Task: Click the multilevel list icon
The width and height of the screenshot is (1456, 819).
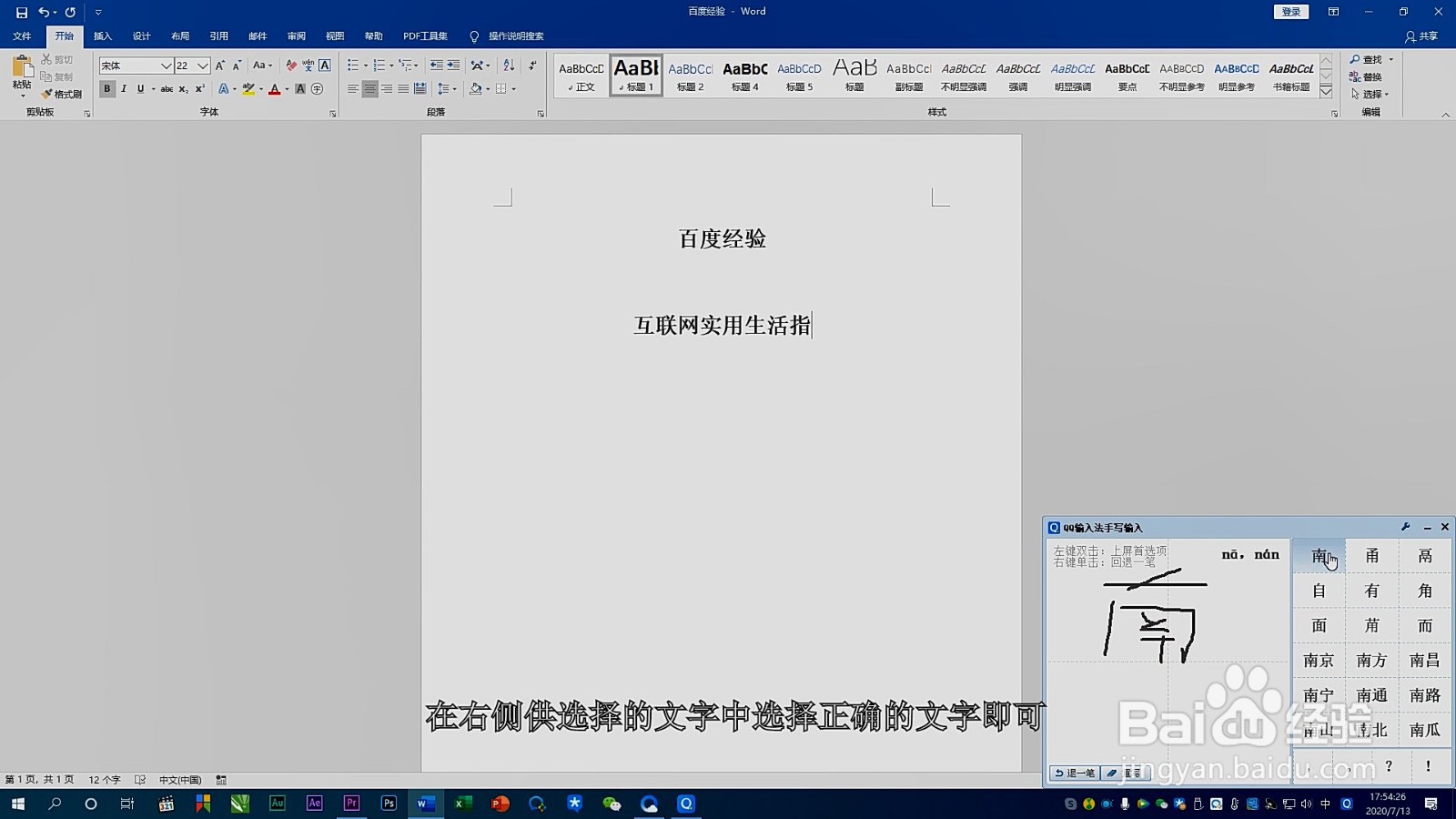Action: point(406,66)
